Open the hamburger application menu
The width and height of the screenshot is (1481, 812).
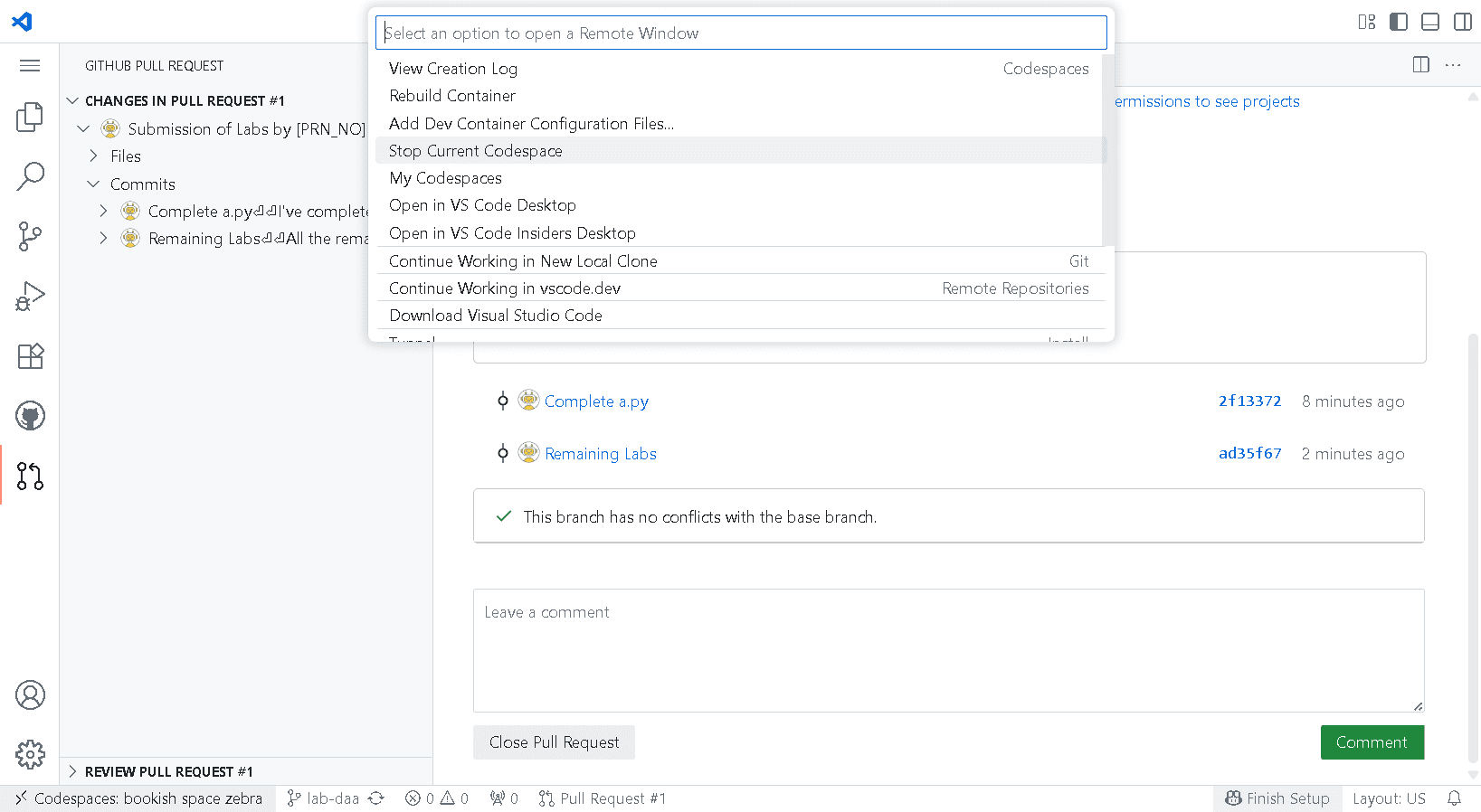30,65
